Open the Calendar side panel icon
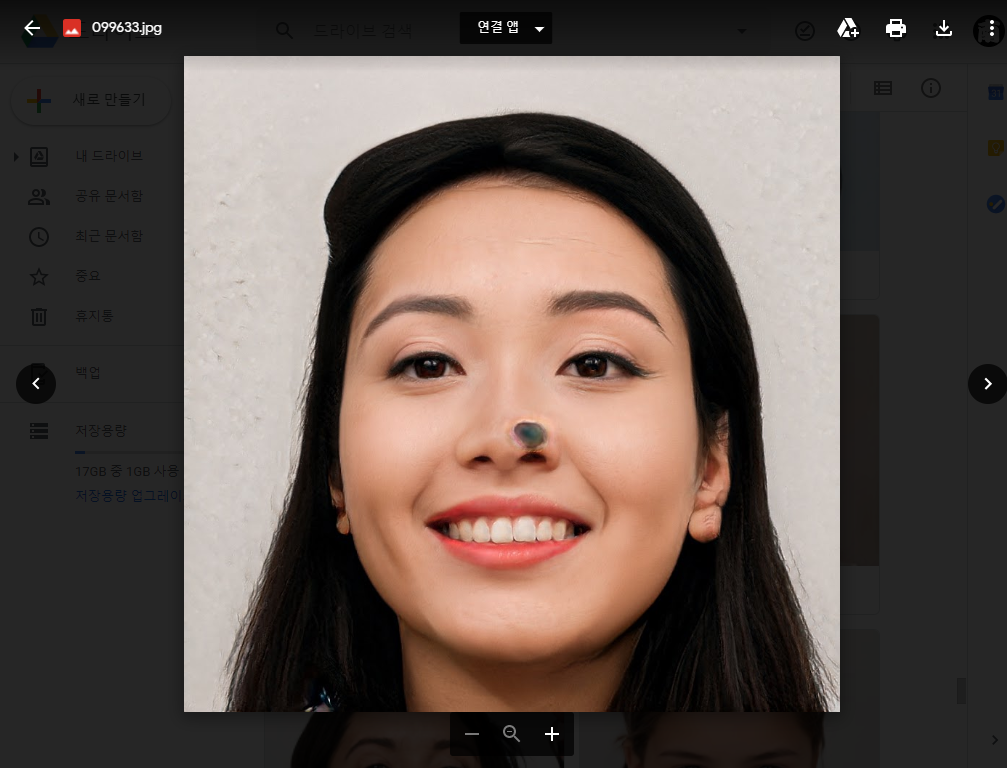Viewport: 1007px width, 768px height. point(995,92)
